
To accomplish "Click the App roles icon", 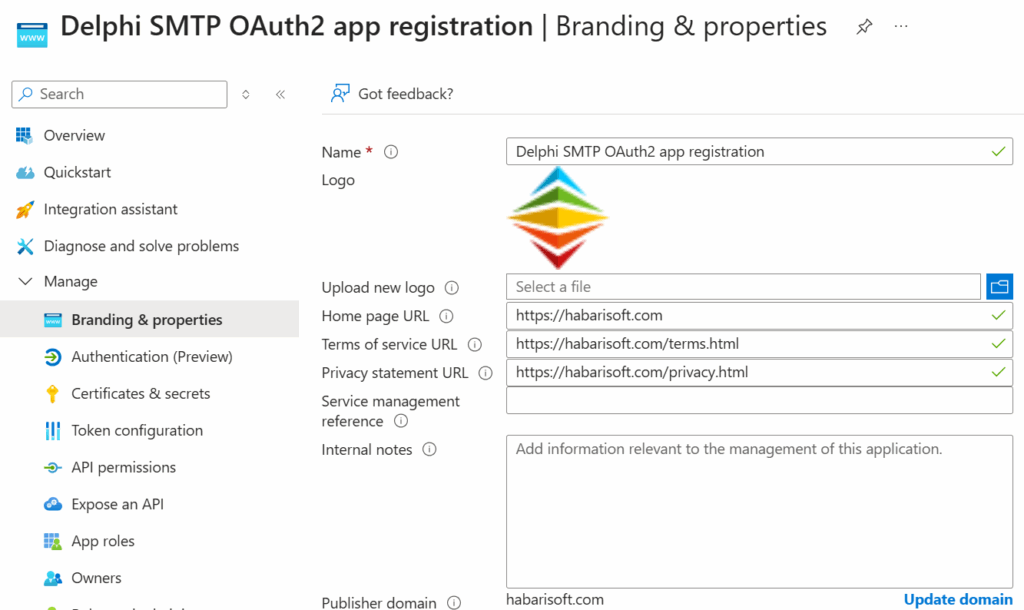I will (53, 541).
